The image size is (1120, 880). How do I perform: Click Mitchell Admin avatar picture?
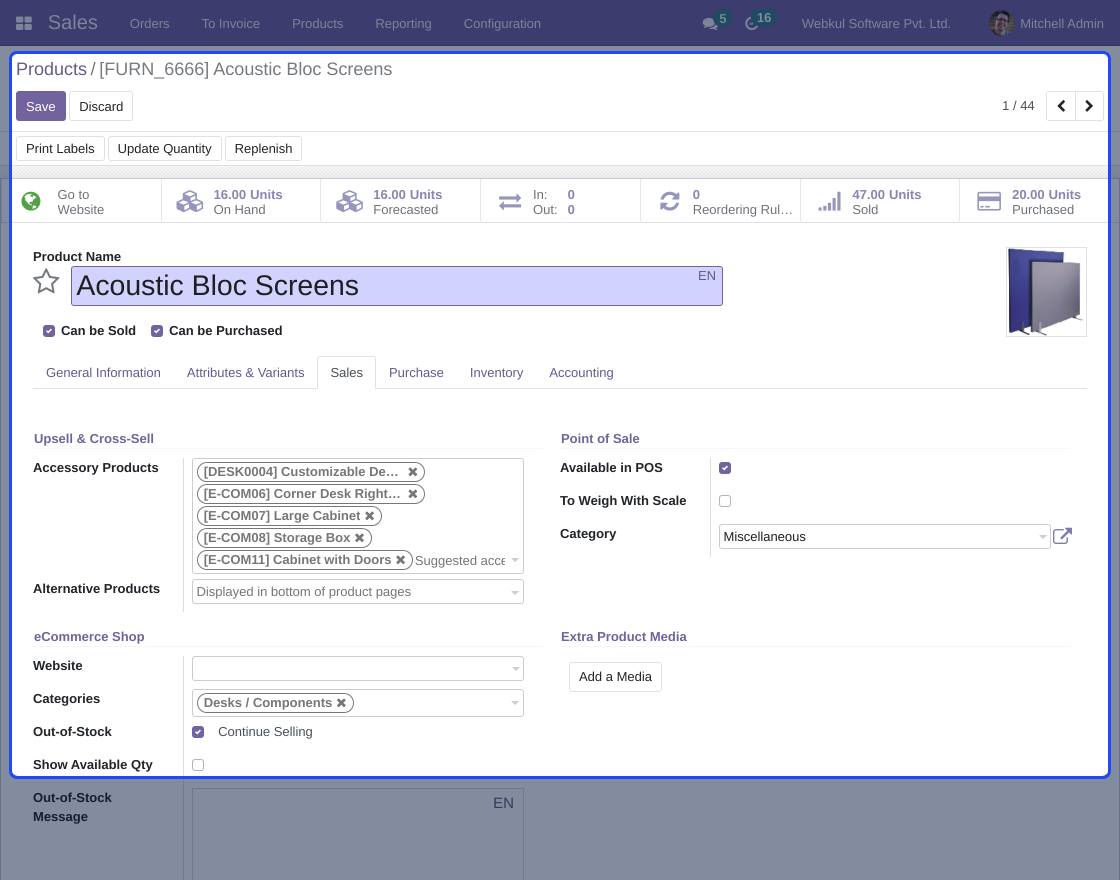1001,24
